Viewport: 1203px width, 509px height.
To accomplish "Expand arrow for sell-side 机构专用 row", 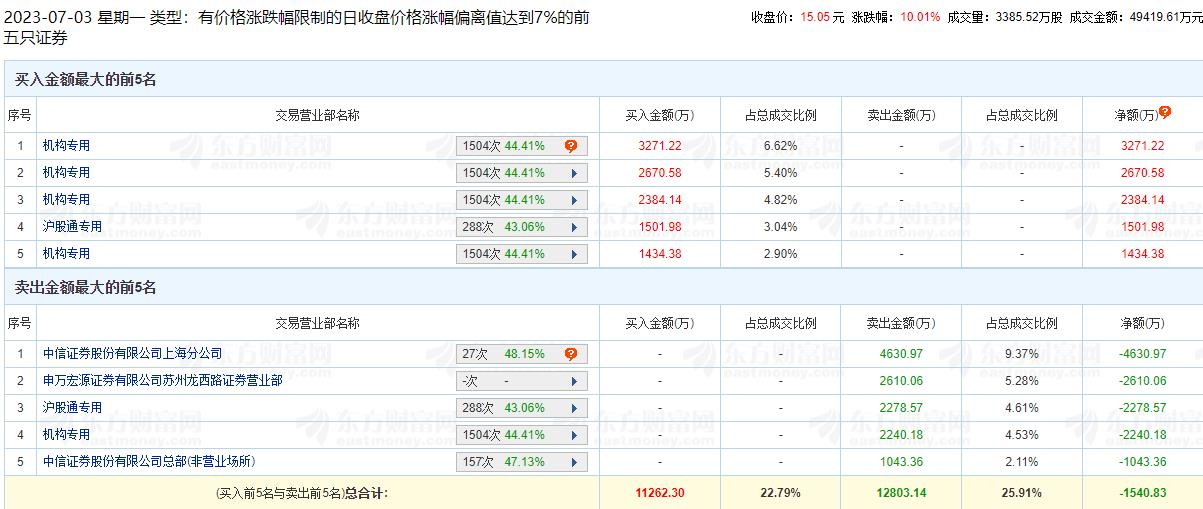I will pyautogui.click(x=573, y=435).
